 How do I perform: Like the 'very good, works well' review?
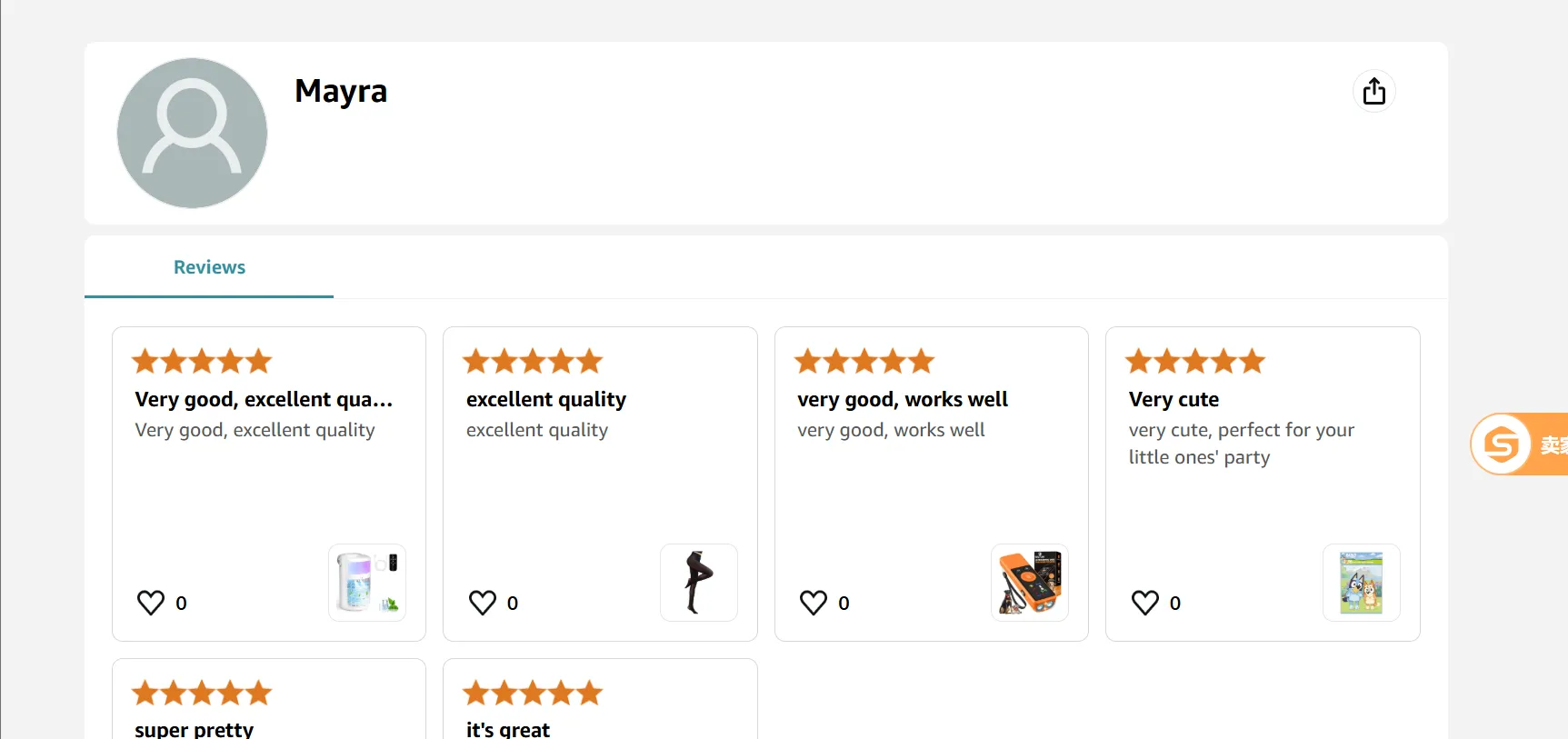coord(814,603)
